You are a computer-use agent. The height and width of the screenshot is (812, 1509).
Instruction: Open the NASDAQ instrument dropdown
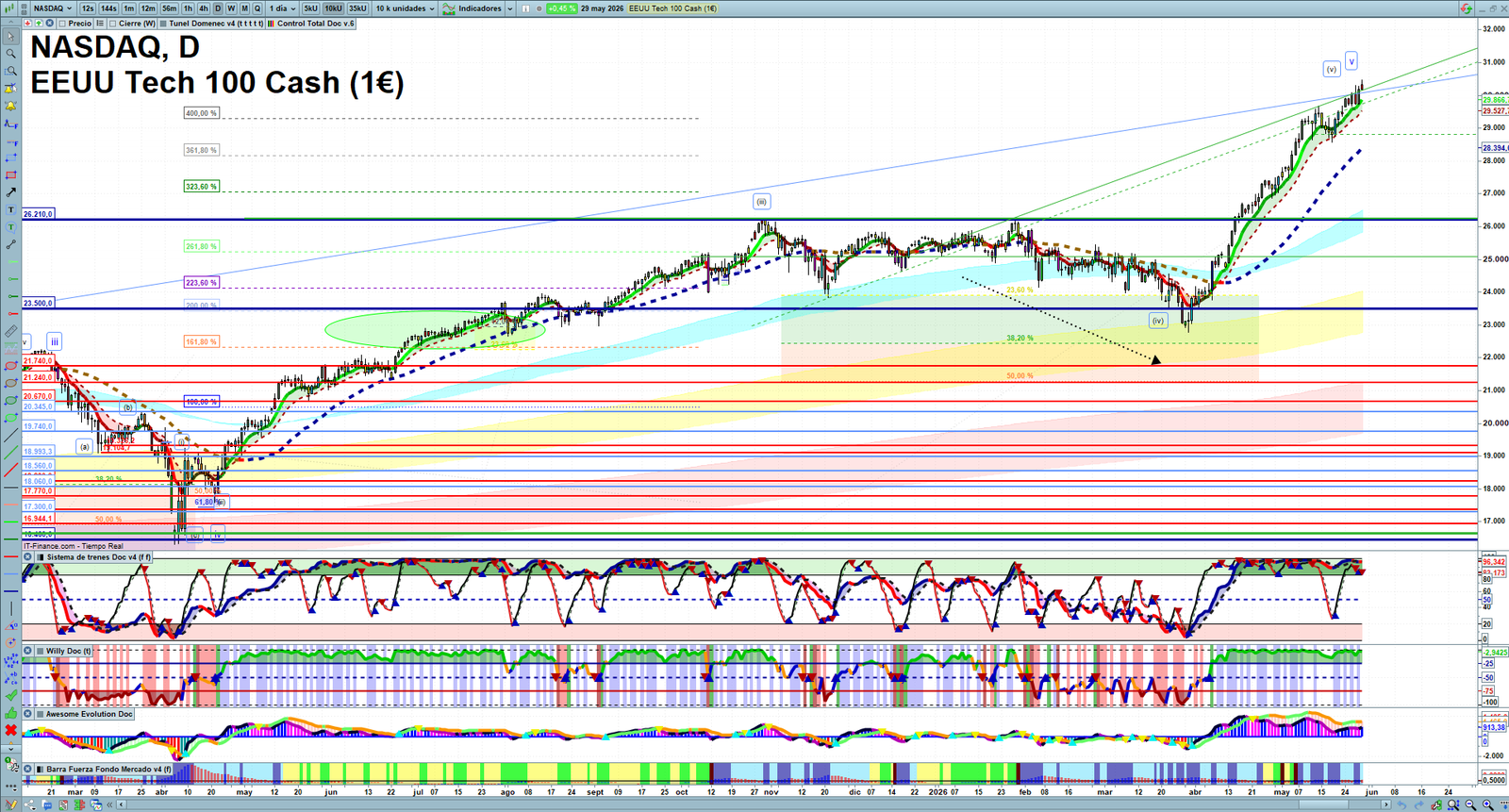point(53,8)
